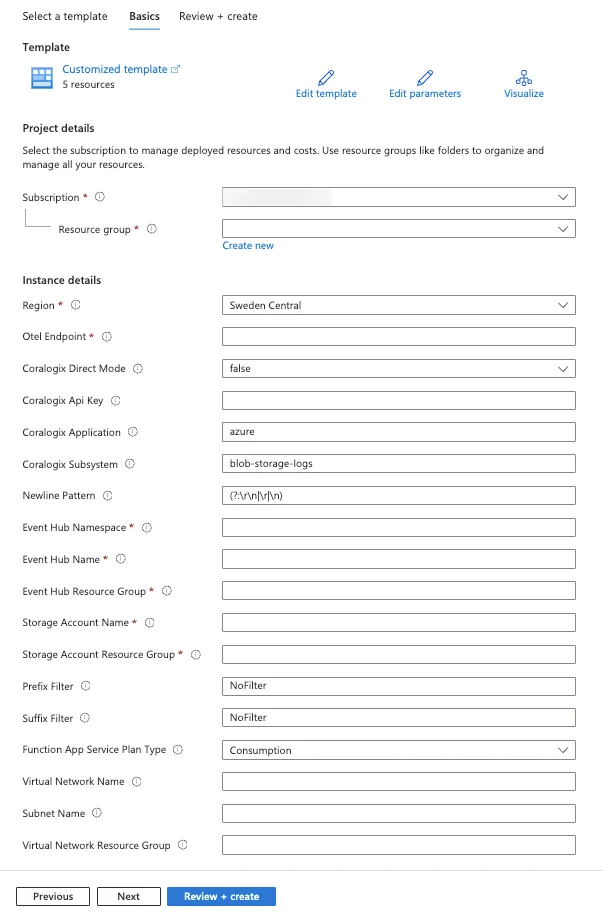The height and width of the screenshot is (920, 603).
Task: Click the blue Review + create button
Action: pos(221,897)
